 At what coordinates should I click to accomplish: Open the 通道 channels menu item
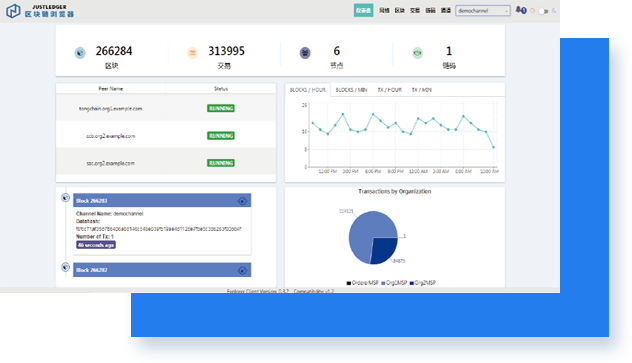pos(446,10)
